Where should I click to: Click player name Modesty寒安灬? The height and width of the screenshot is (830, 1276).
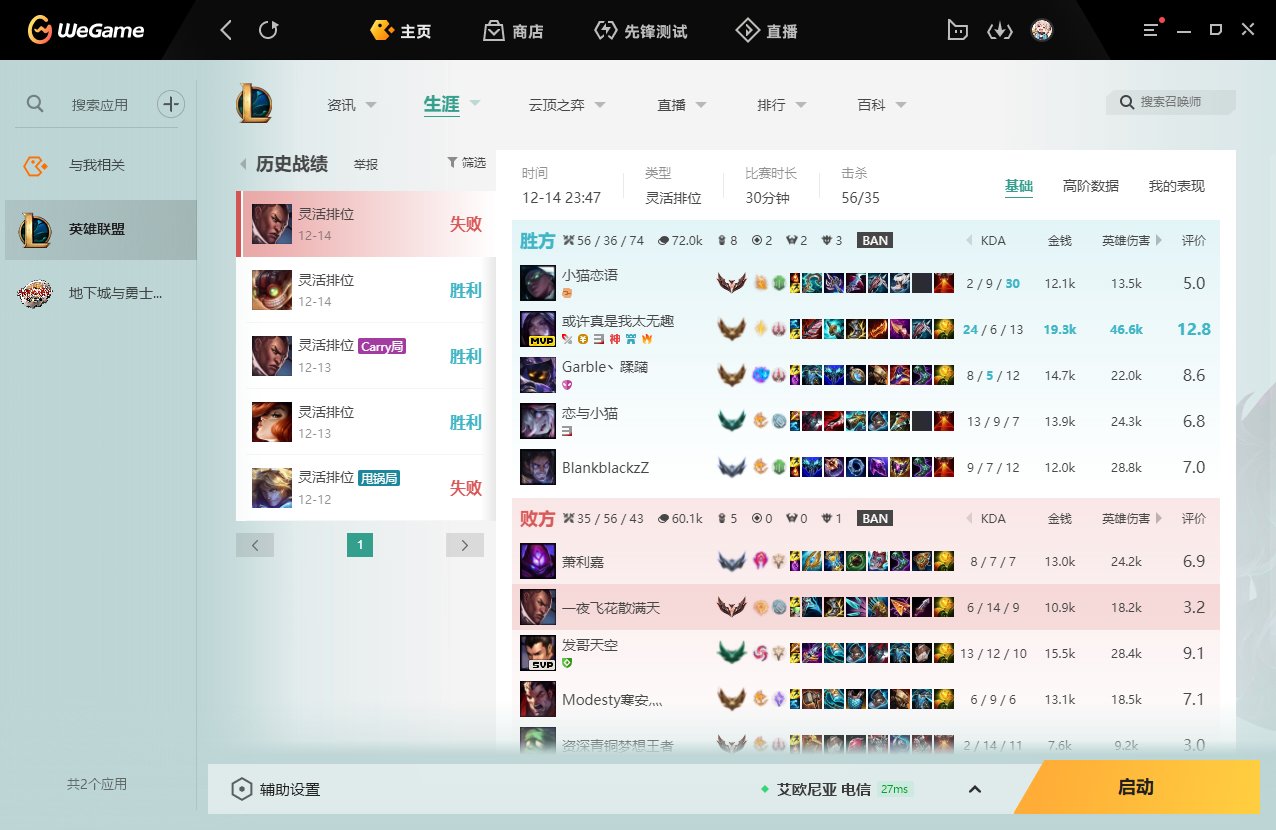(612, 699)
